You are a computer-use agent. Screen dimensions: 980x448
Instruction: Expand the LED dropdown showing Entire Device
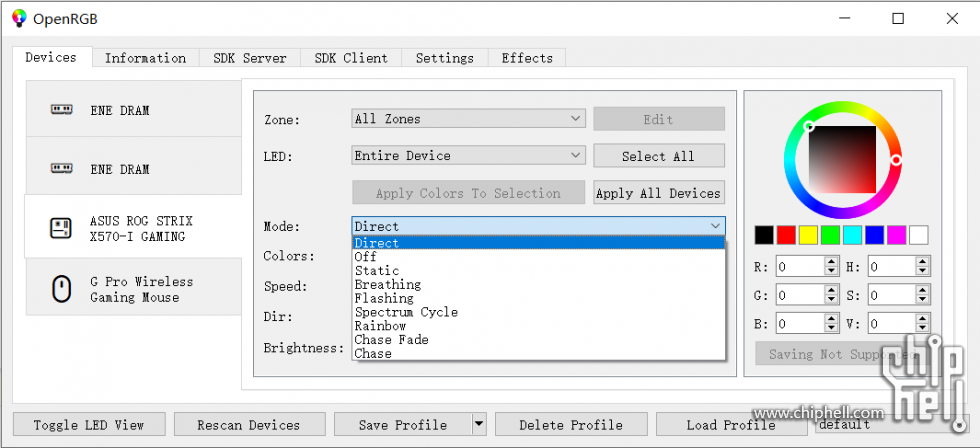pos(468,156)
